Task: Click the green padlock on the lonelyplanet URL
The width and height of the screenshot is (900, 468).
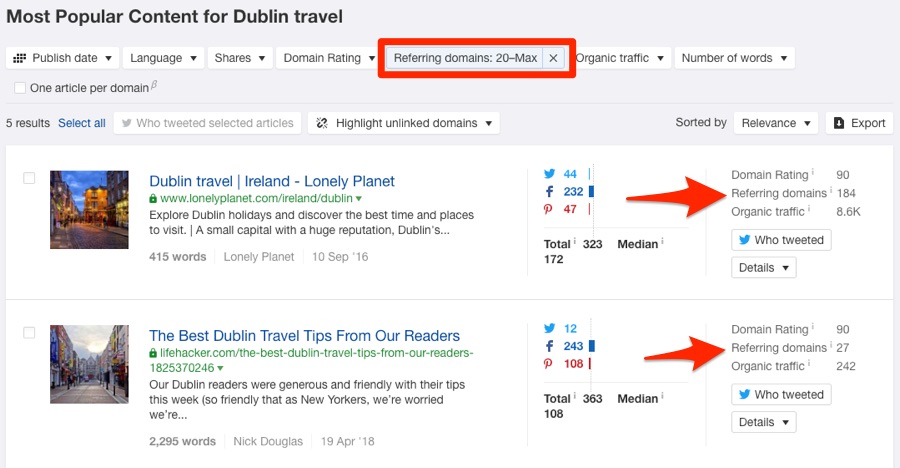Action: pos(153,198)
